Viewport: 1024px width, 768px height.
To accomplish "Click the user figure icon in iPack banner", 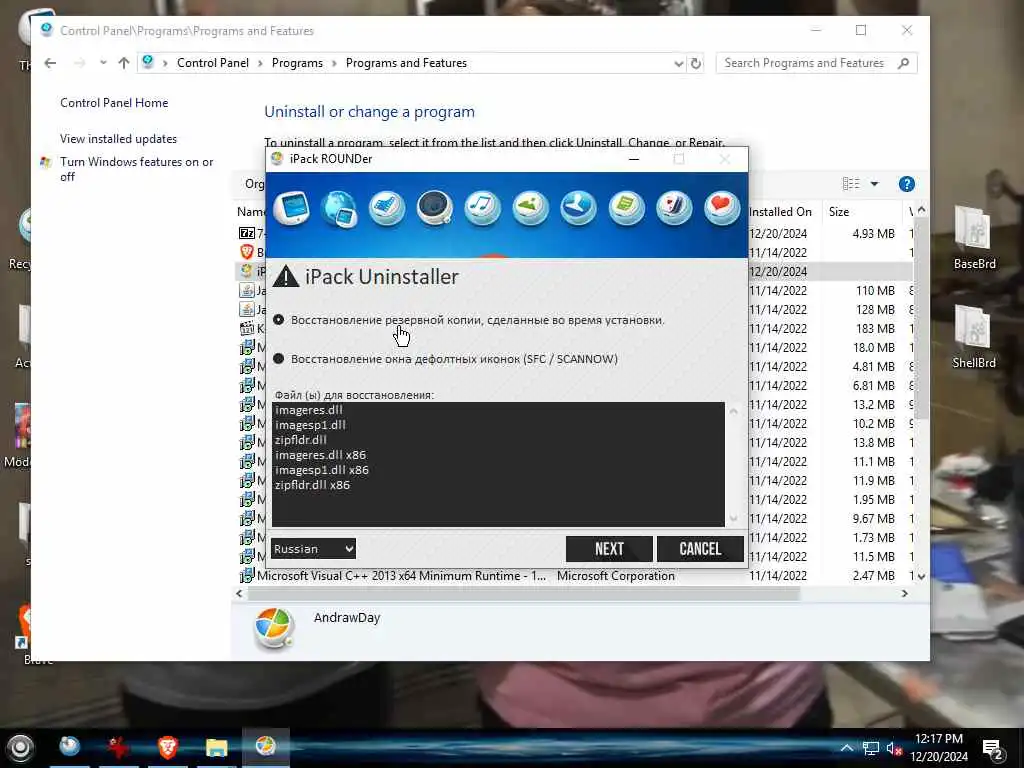I will pyautogui.click(x=578, y=209).
